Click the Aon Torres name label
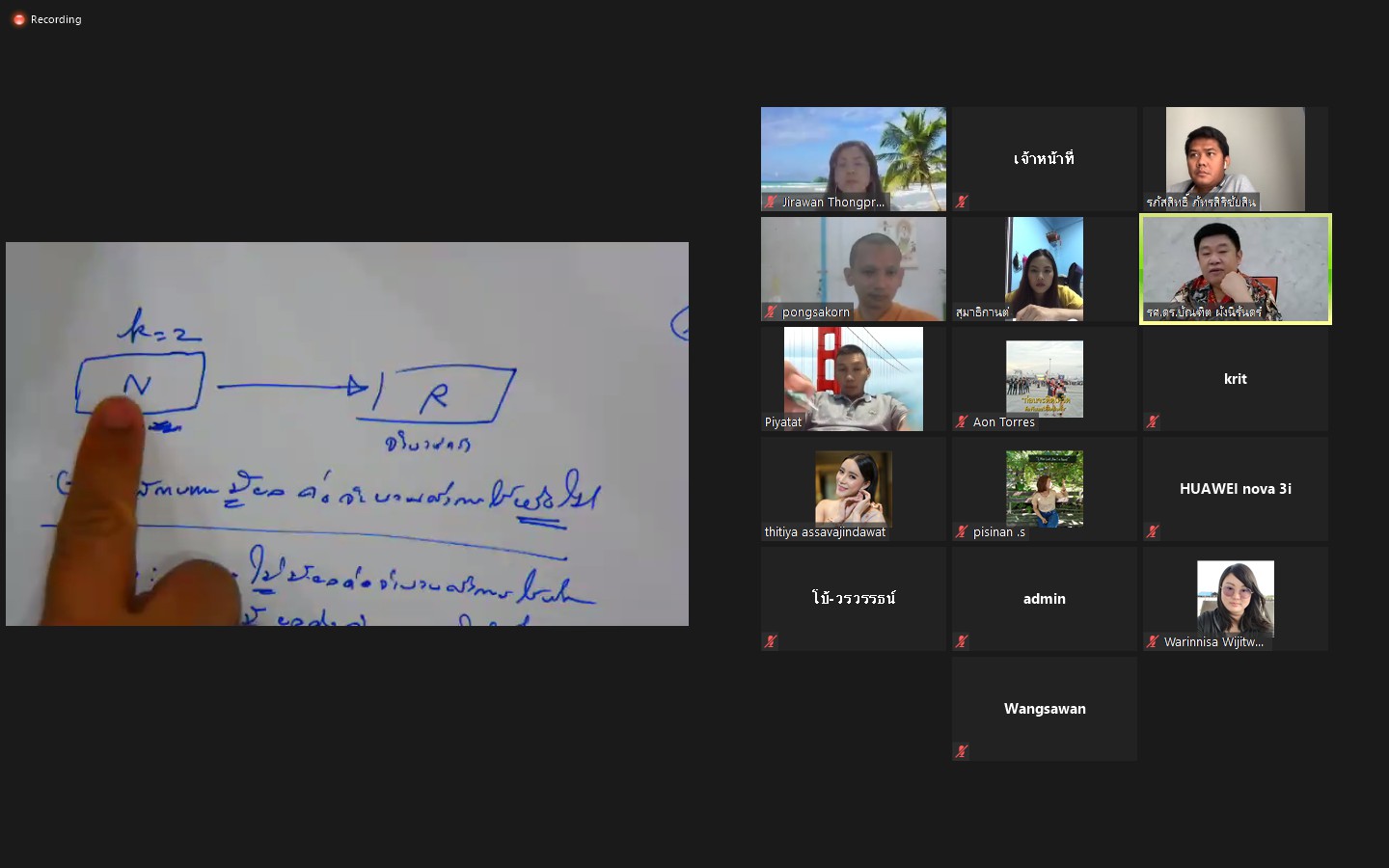 [1003, 422]
